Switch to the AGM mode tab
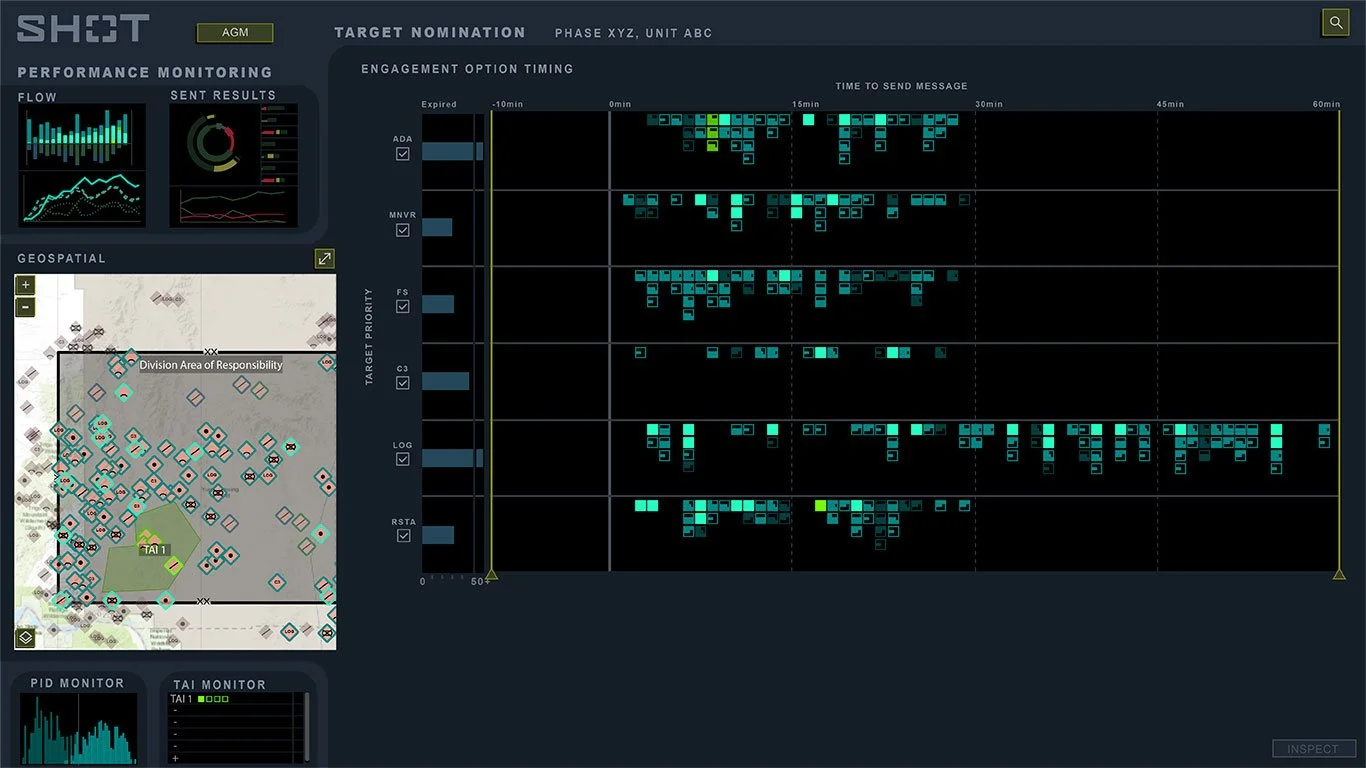Image resolution: width=1366 pixels, height=768 pixels. pos(234,32)
